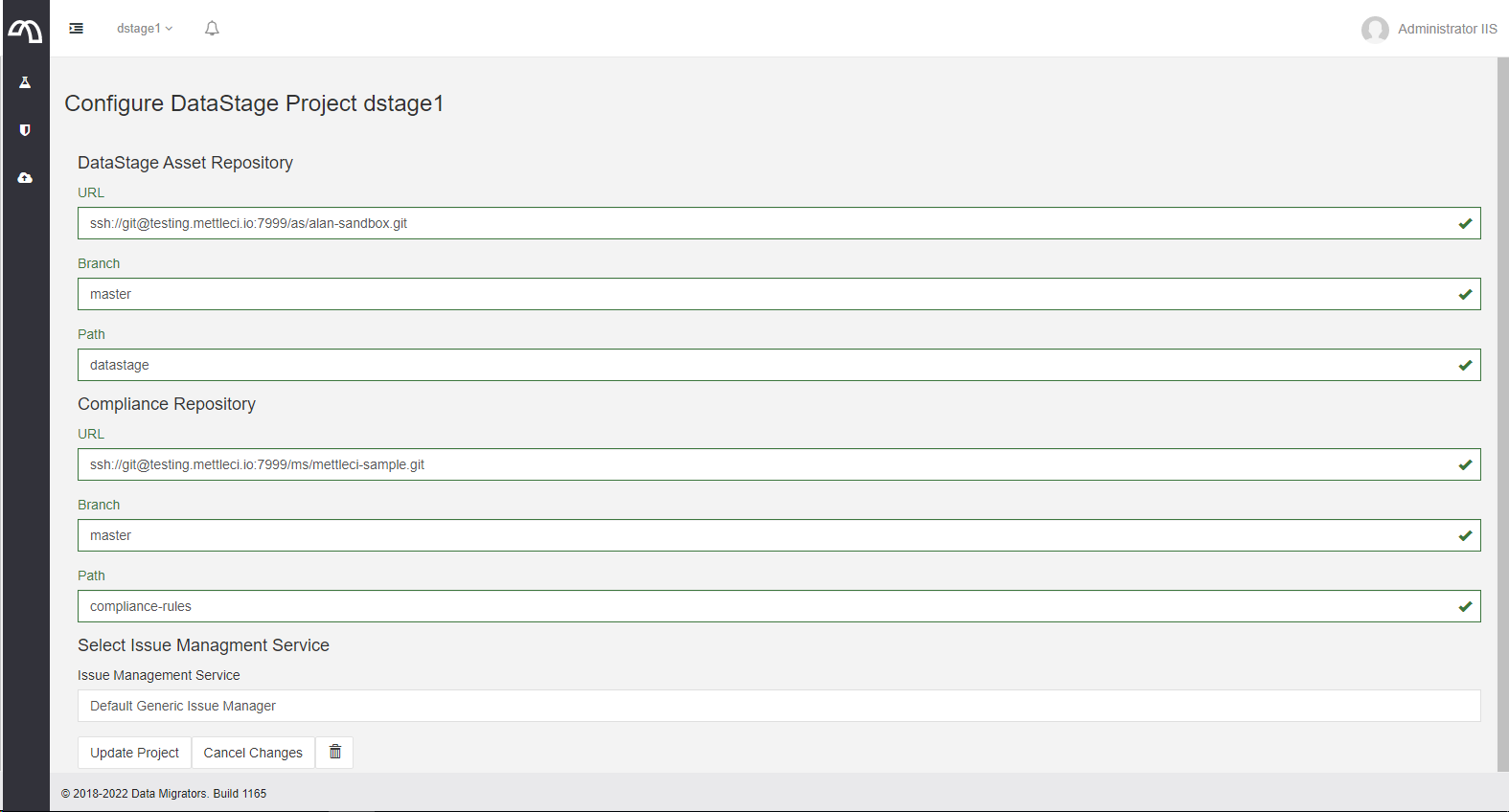Click the datastage Path input field
Screen dimensions: 1509x812
[766, 365]
